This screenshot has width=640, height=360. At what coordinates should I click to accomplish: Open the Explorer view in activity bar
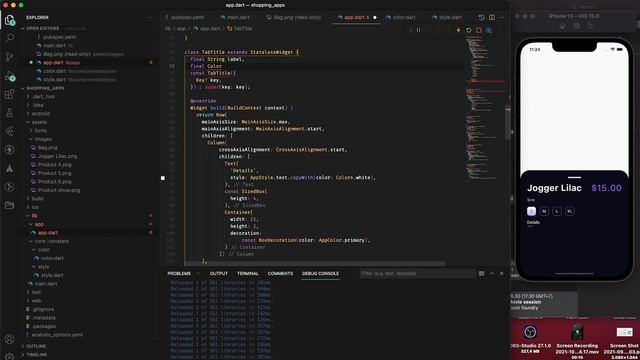[9, 20]
